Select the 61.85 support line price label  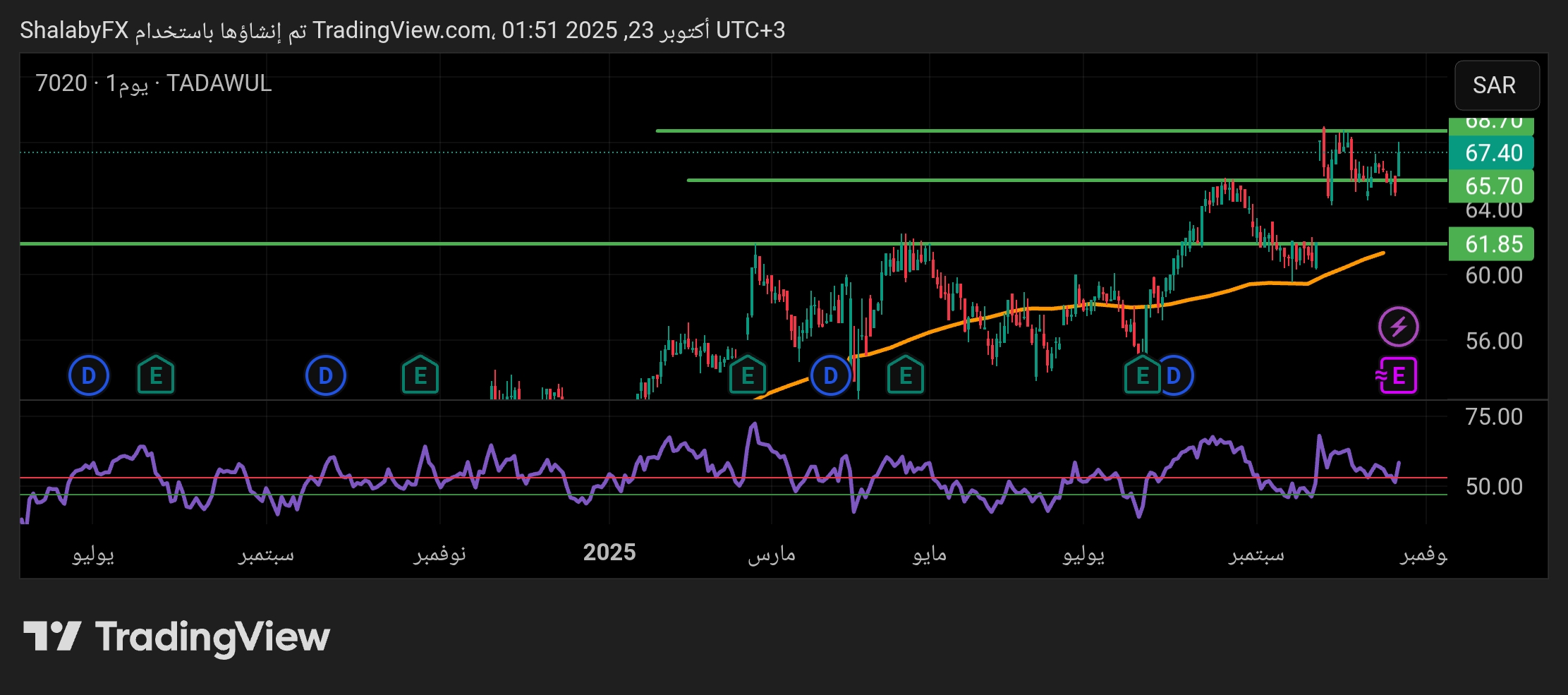[x=1493, y=244]
